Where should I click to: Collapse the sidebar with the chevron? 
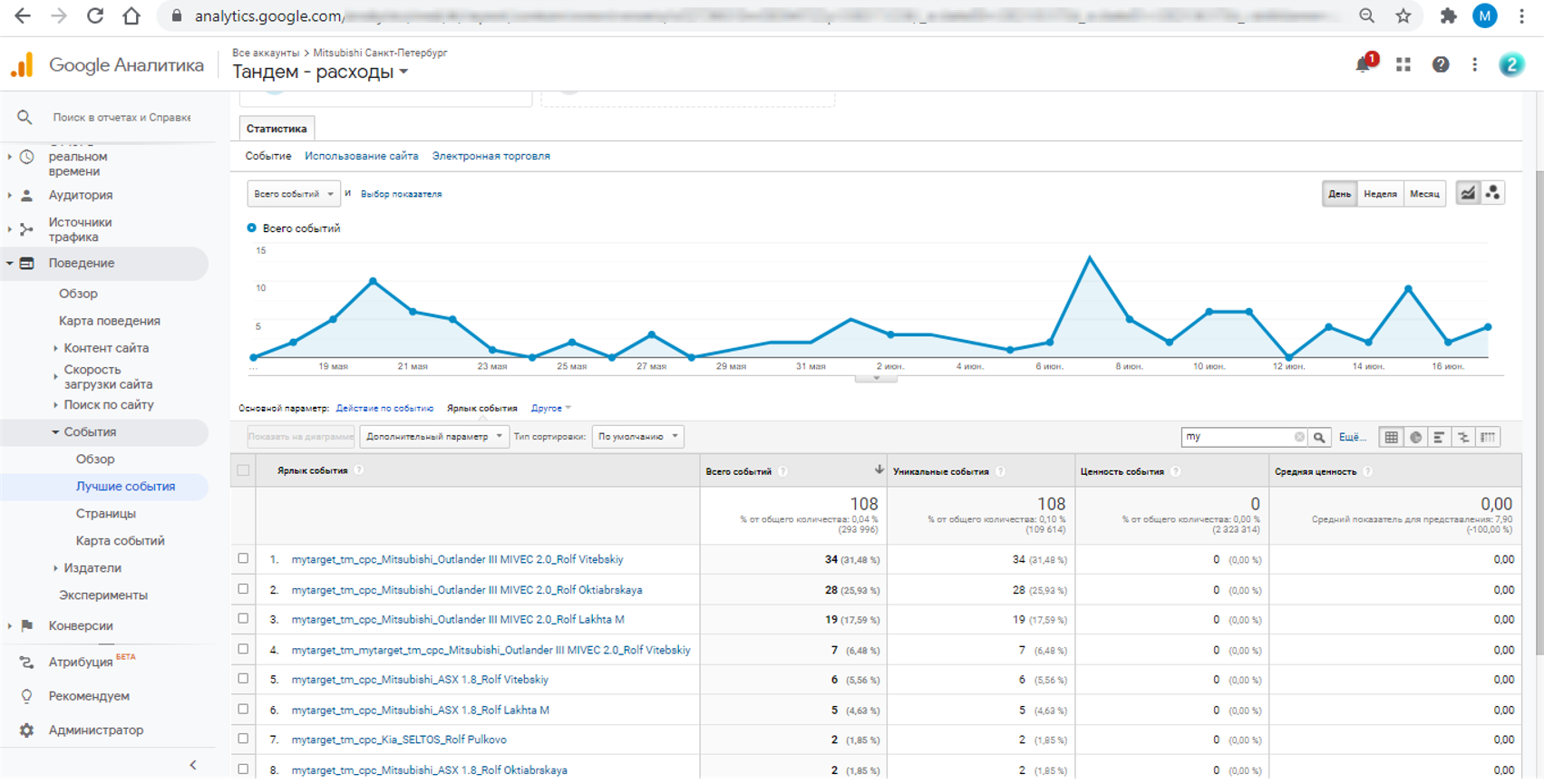coord(193,765)
